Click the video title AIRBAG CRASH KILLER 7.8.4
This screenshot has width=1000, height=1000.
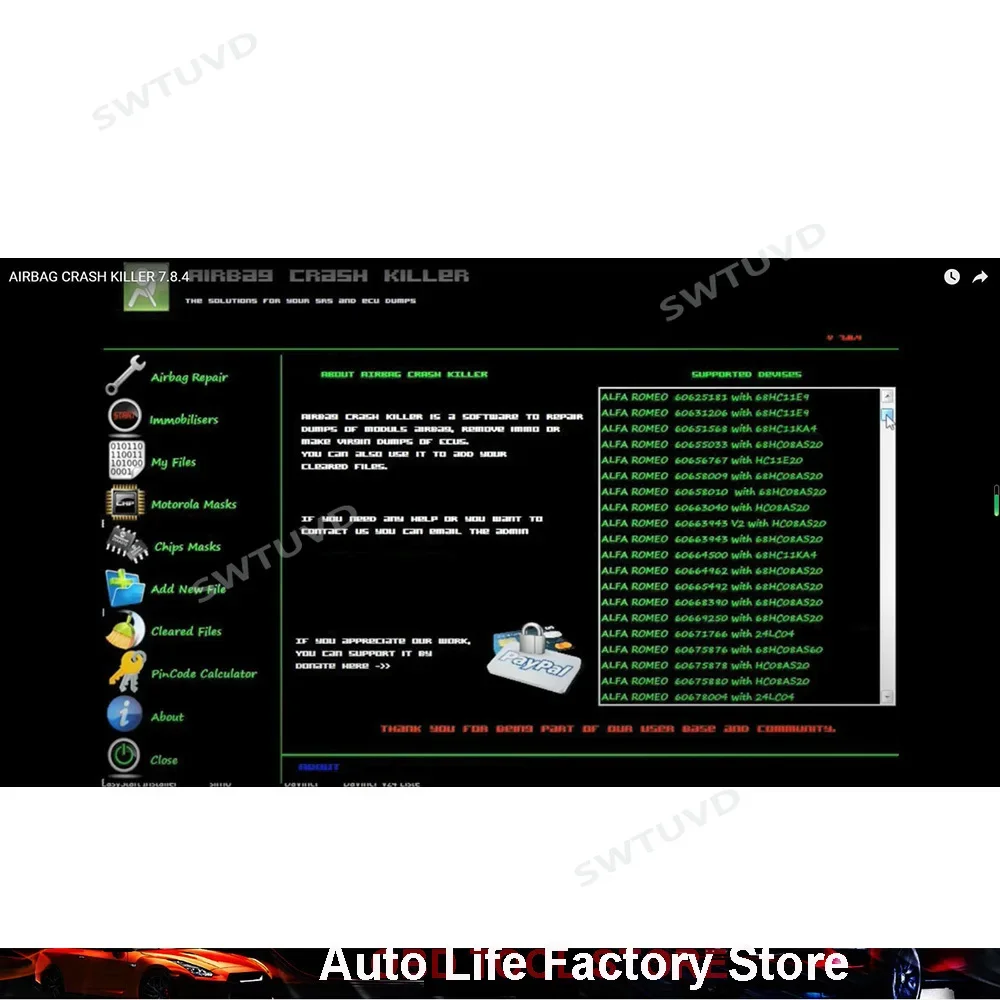tap(99, 277)
